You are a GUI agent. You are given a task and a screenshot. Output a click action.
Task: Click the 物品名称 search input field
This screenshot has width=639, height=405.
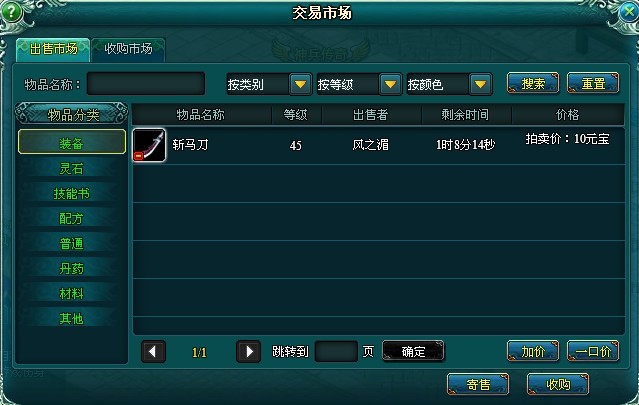(x=146, y=84)
